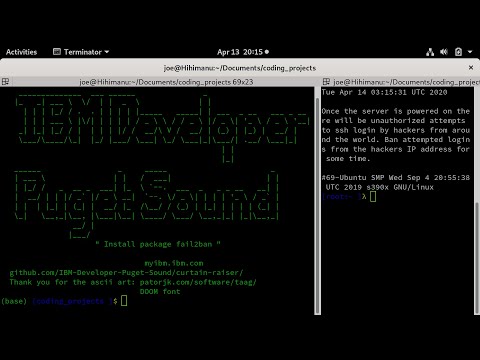The width and height of the screenshot is (480, 360).
Task: Close the Terminator window
Action: [x=471, y=68]
